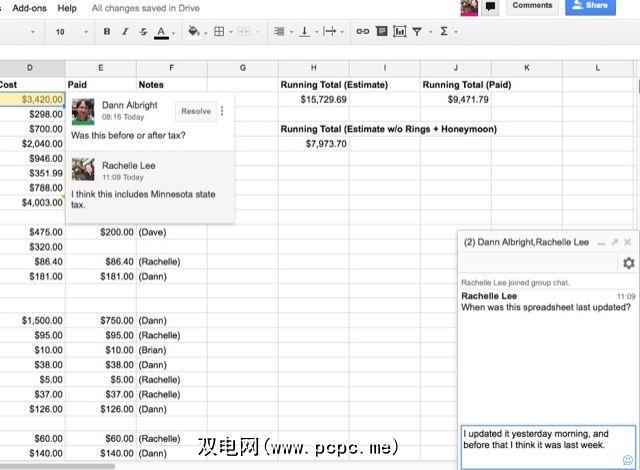640x470 pixels.
Task: Open the cell borders tool
Action: click(219, 31)
